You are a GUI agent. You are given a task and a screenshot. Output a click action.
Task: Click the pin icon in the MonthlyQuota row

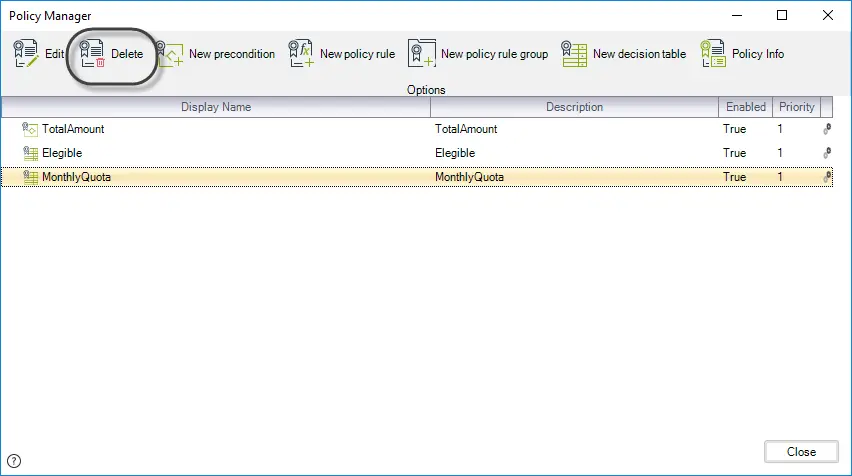point(827,177)
